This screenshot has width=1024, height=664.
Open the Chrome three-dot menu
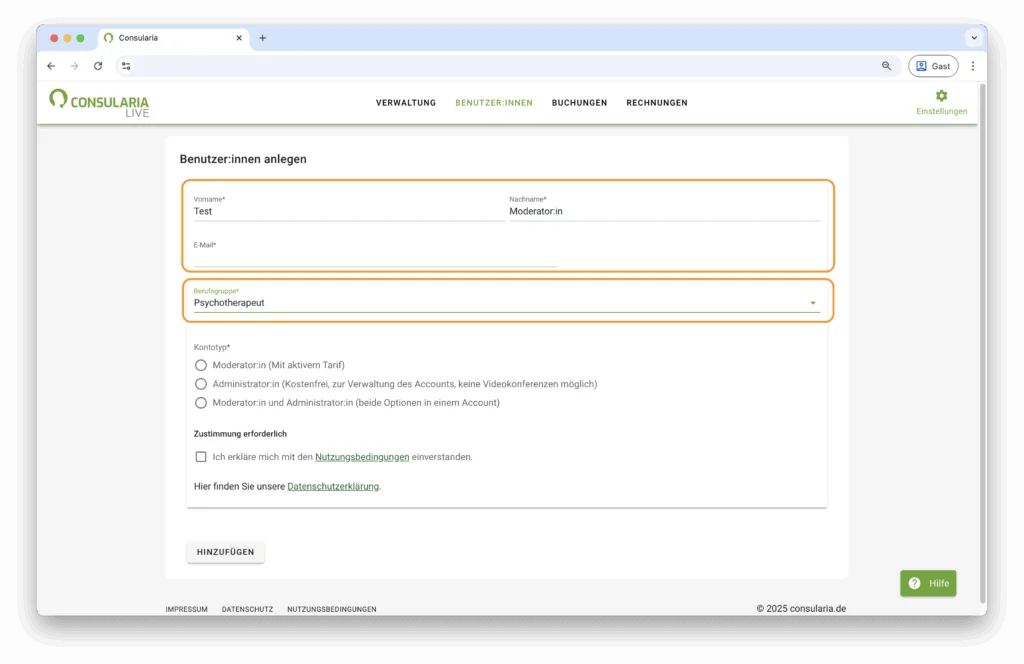(x=972, y=66)
